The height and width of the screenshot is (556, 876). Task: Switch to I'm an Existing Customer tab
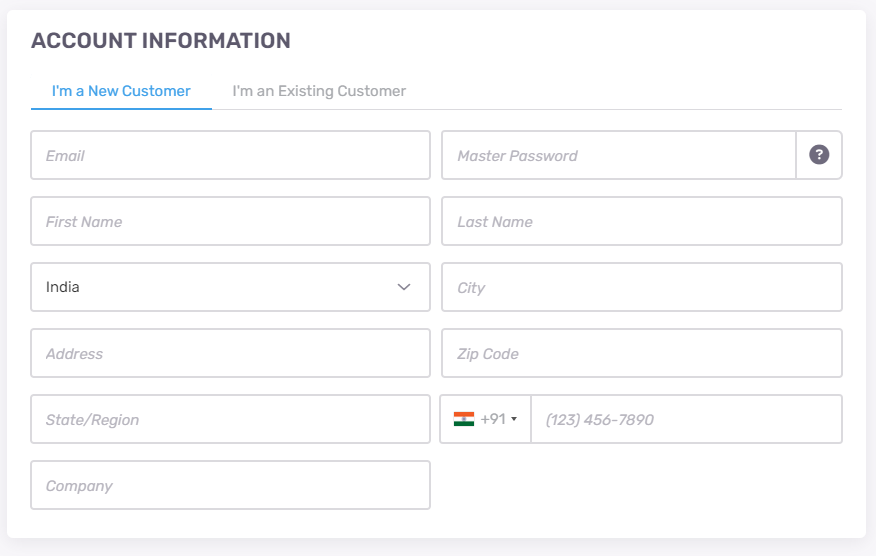click(319, 91)
